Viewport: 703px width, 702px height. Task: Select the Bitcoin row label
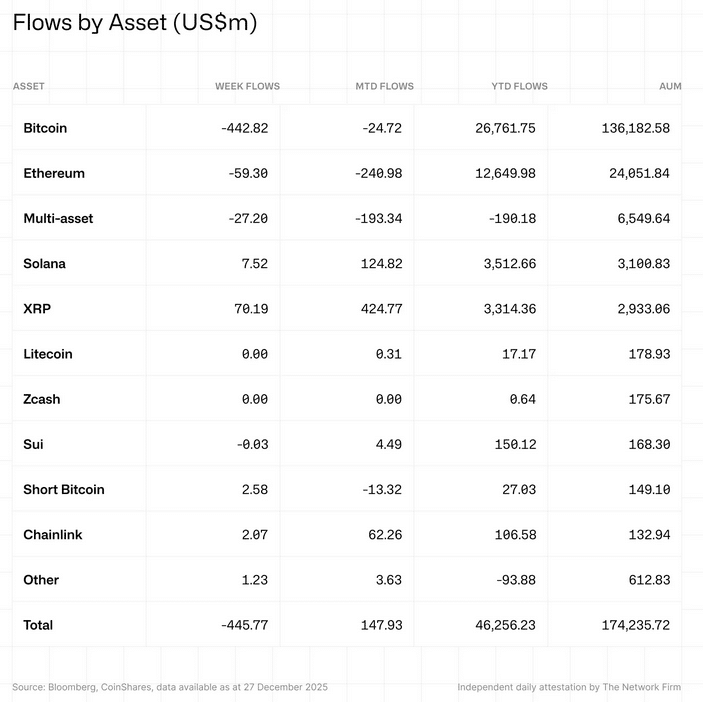(x=45, y=128)
